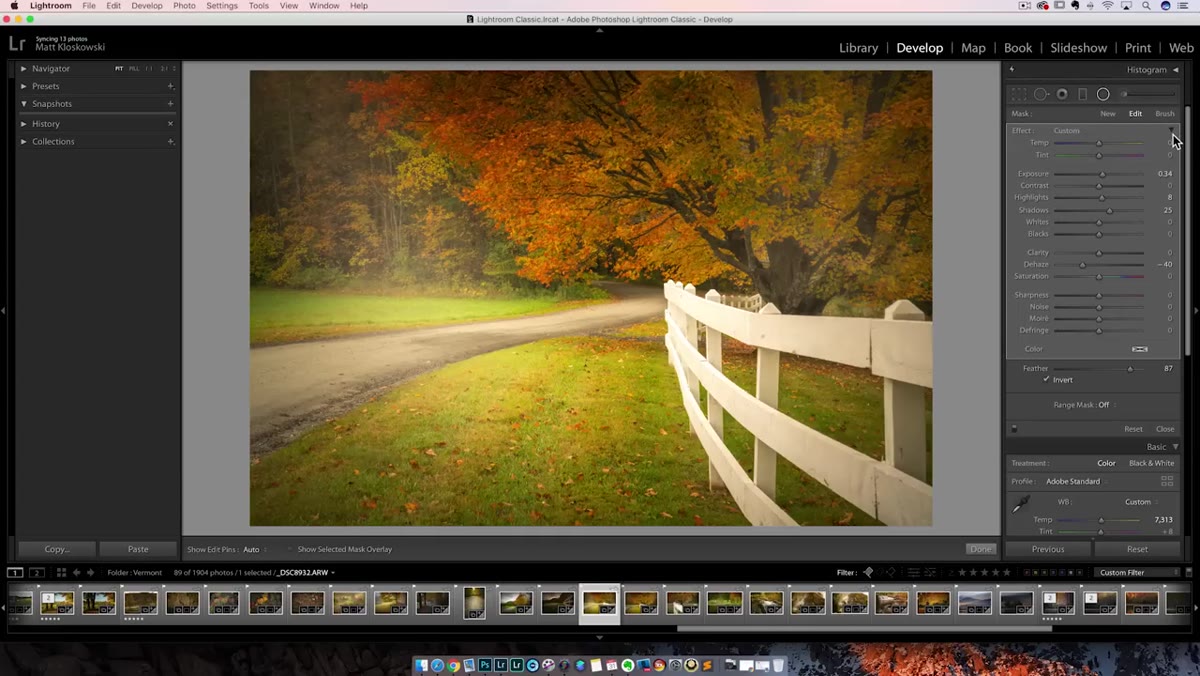Click the Dehaze slider
1200x676 pixels.
(x=1099, y=265)
